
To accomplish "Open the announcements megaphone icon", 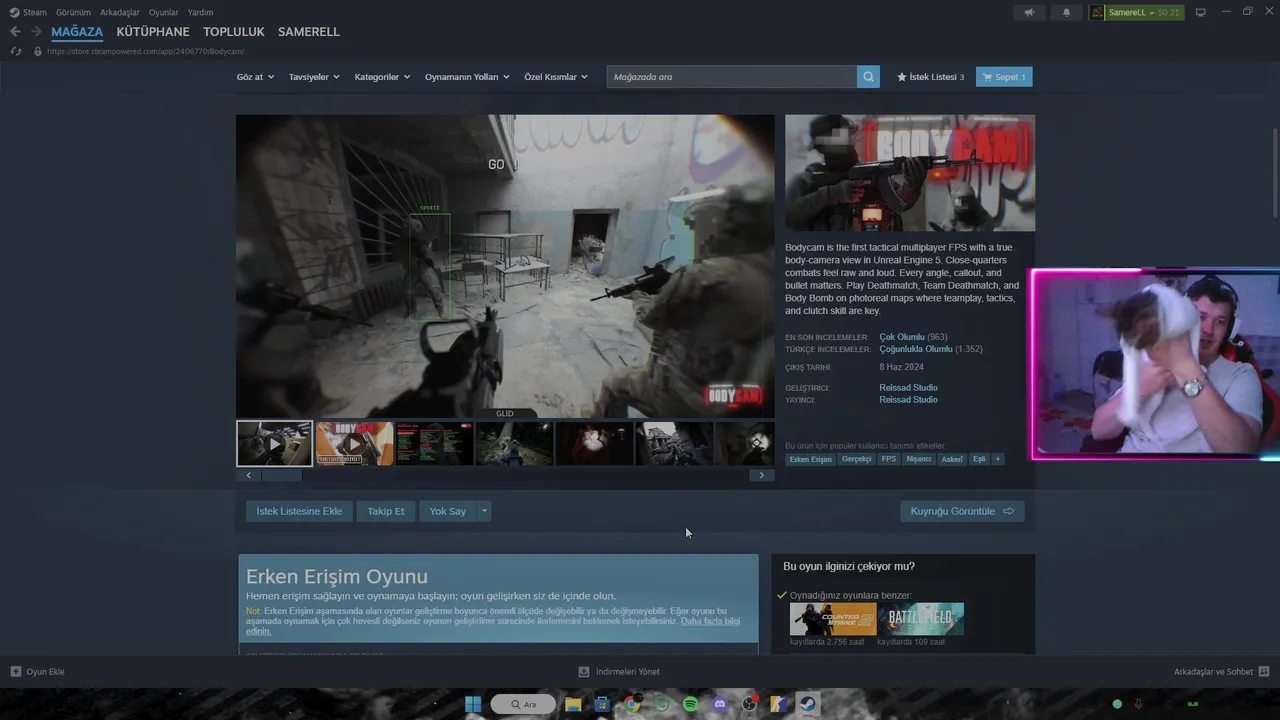I will tap(1029, 12).
